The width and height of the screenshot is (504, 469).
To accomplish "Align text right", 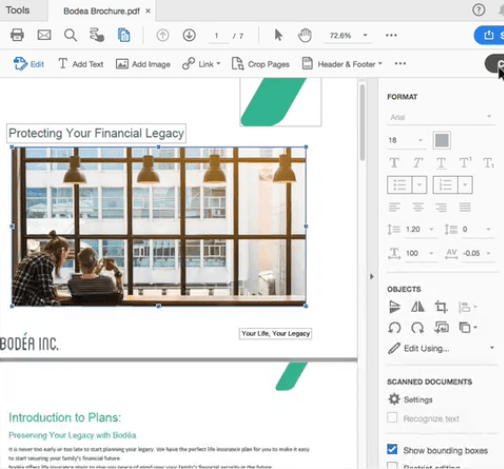I will coord(441,207).
